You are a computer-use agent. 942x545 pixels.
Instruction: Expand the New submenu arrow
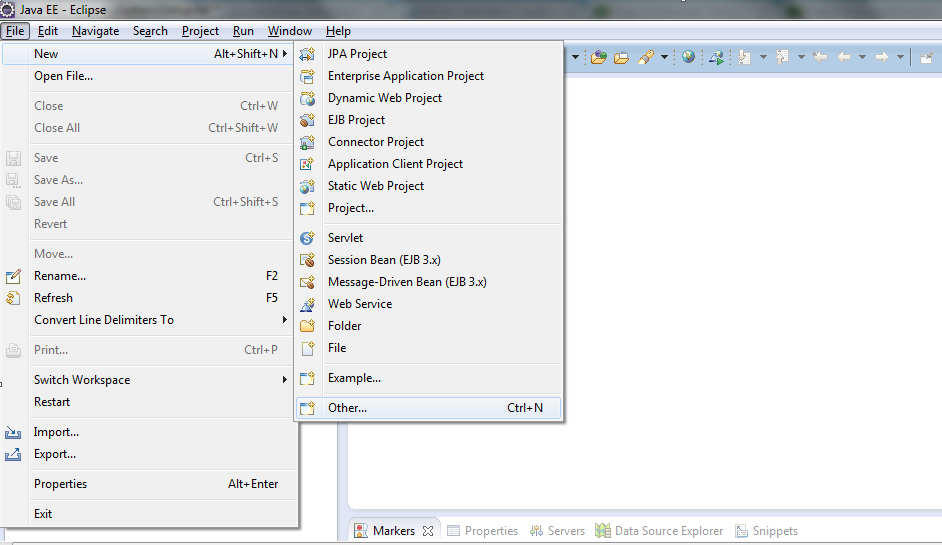pyautogui.click(x=284, y=53)
